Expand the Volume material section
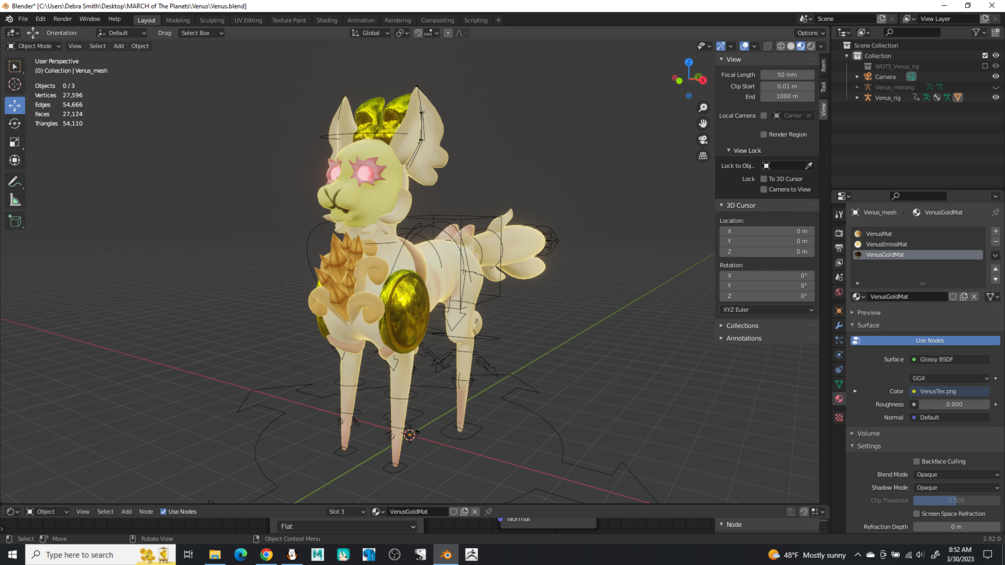Screen dimensions: 1005x565 (x=868, y=434)
